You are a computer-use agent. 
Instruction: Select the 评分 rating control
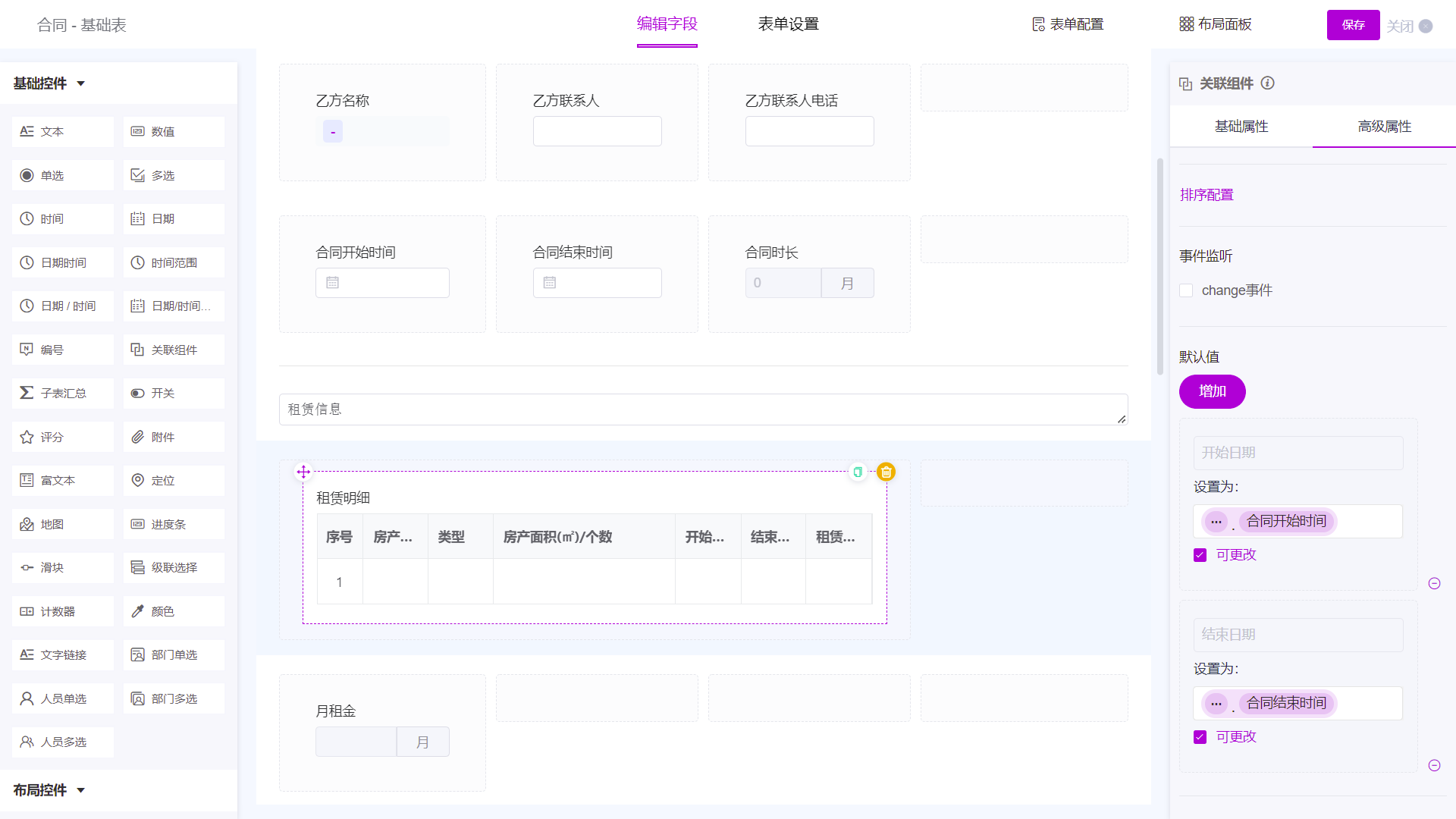[63, 437]
